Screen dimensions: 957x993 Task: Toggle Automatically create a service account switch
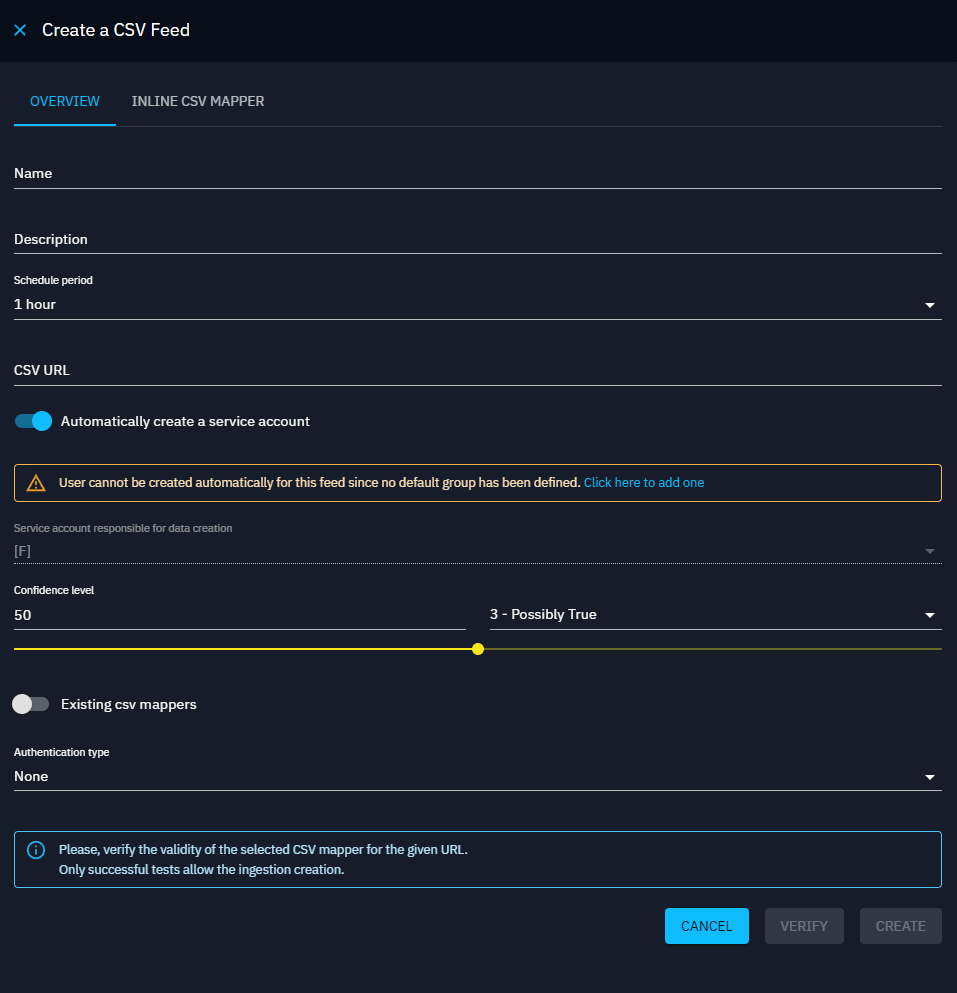click(33, 421)
